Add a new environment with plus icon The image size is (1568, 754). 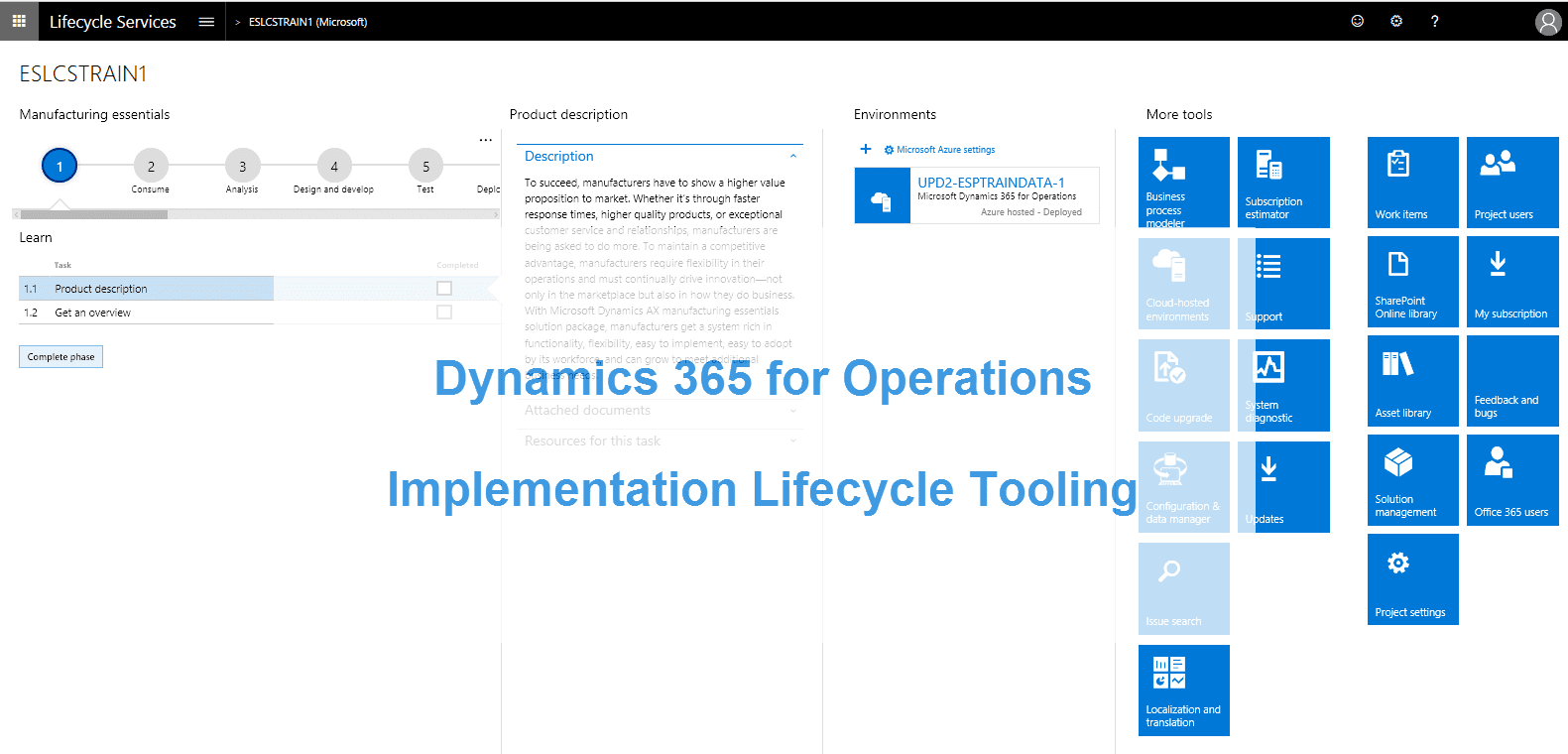(866, 149)
